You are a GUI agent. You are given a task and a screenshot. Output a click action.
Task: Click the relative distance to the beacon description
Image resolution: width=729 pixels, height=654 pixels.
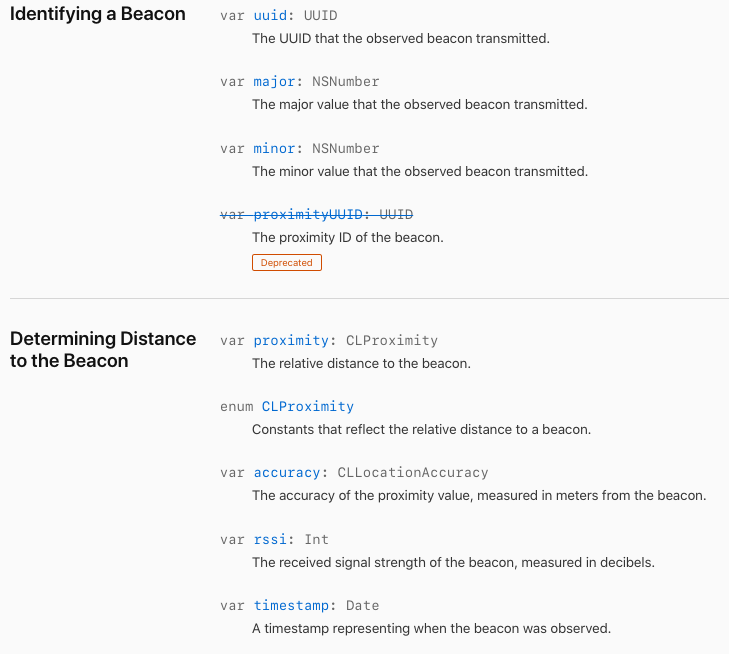coord(361,363)
